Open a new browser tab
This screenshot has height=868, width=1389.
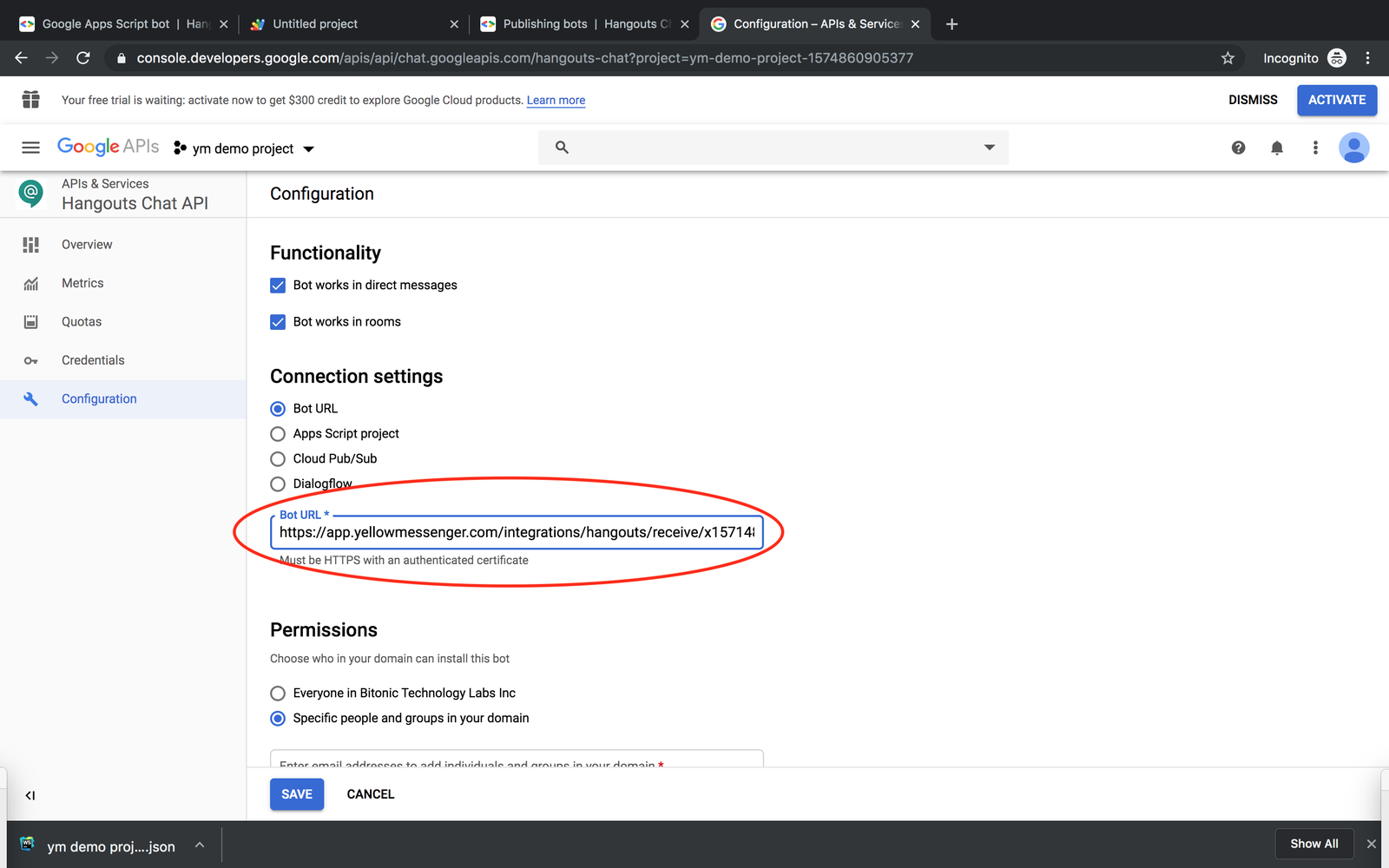pyautogui.click(x=951, y=24)
